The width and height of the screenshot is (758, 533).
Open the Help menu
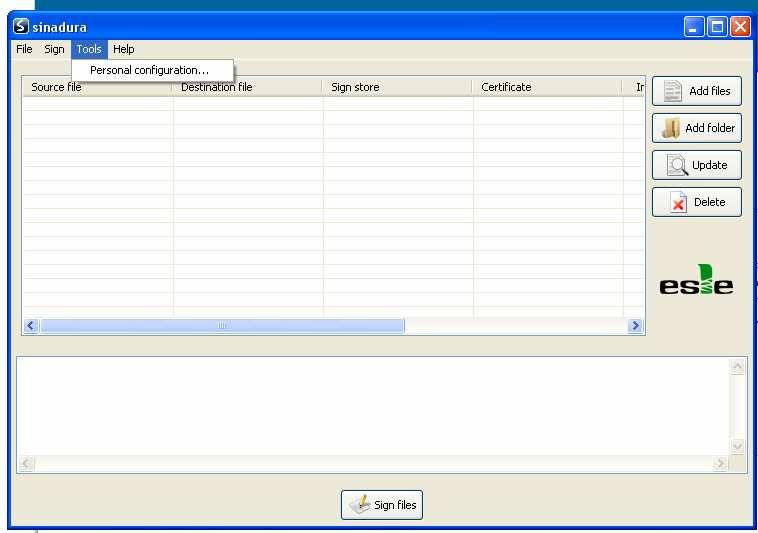pos(124,49)
